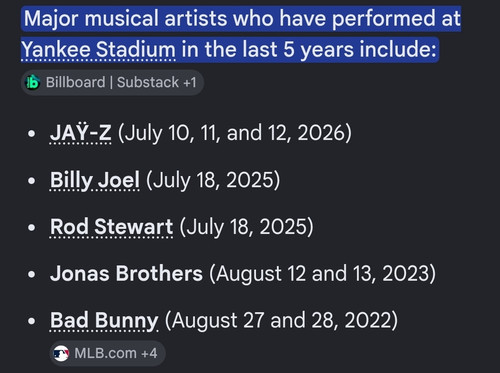The image size is (500, 373).
Task: Open the Billy Joel link
Action: (x=95, y=180)
